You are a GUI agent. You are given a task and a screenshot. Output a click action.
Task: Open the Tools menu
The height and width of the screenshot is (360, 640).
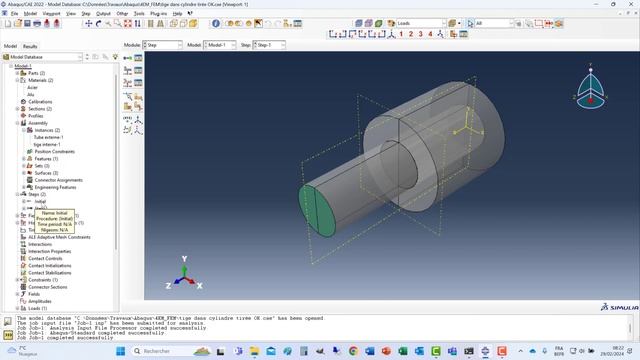[x=139, y=13]
